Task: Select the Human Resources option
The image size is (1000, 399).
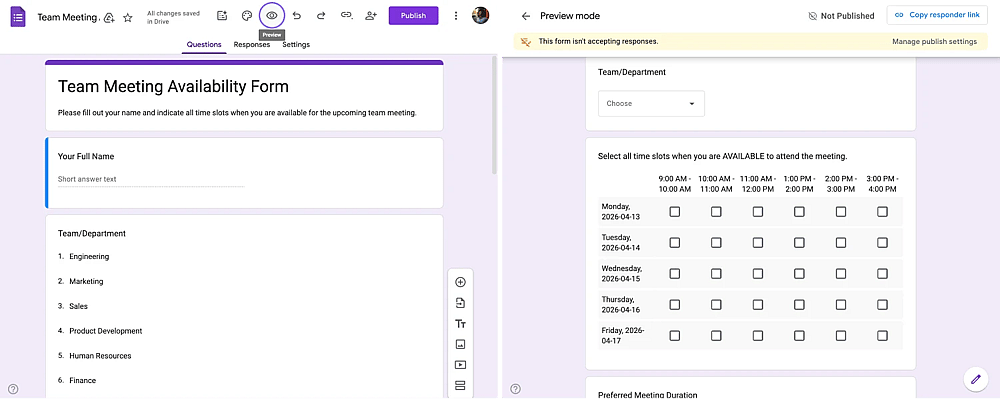Action: pyautogui.click(x=100, y=356)
